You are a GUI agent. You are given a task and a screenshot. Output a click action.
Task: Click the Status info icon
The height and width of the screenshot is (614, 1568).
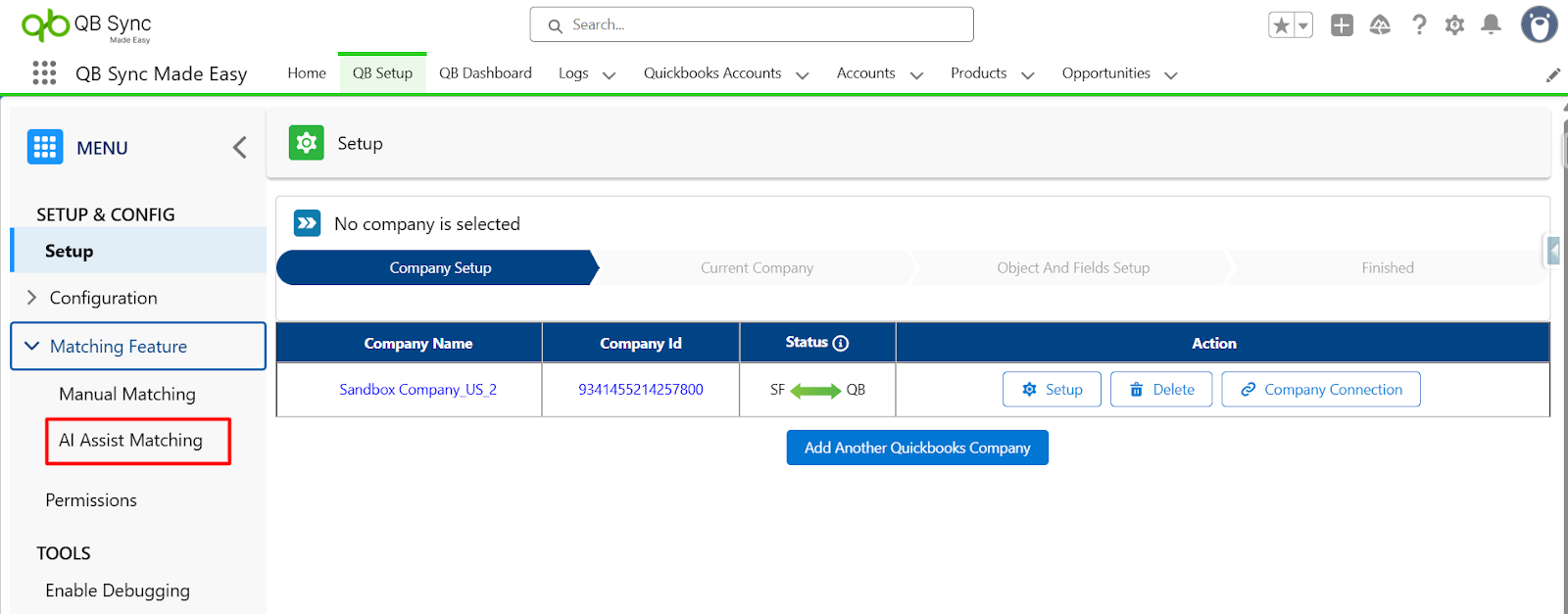pos(841,343)
